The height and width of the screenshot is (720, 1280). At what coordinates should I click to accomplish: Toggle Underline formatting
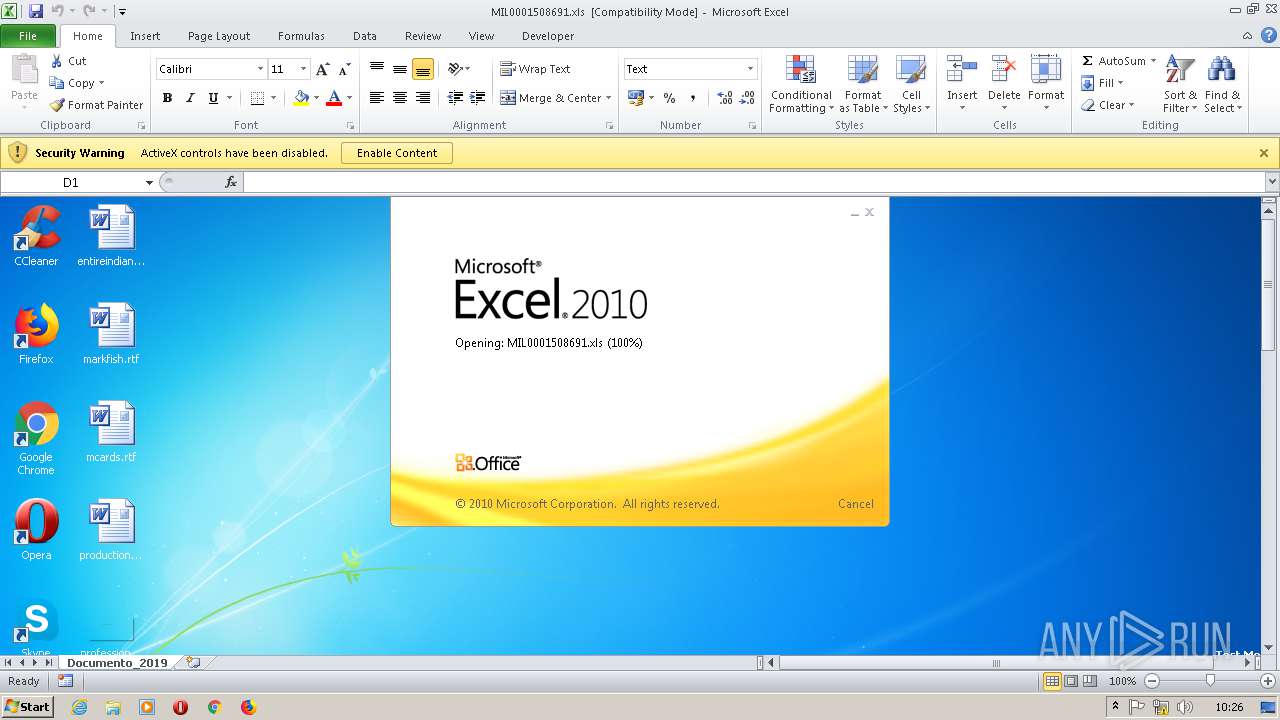point(213,98)
